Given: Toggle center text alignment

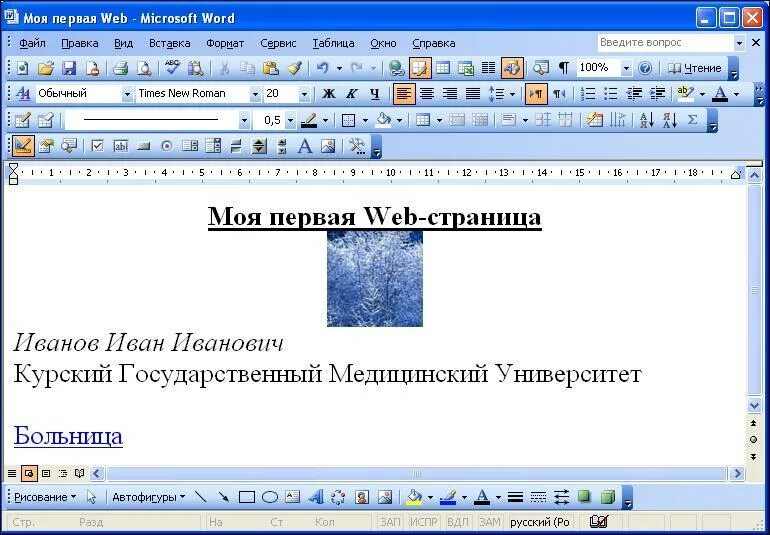Looking at the screenshot, I should (x=427, y=93).
